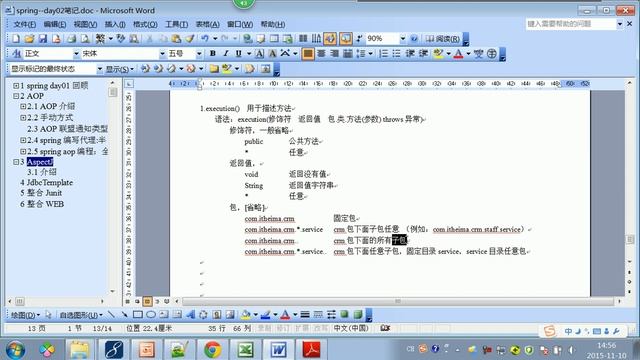Jump to 4 JdbcTemplate in document map
The height and width of the screenshot is (360, 640).
point(47,182)
